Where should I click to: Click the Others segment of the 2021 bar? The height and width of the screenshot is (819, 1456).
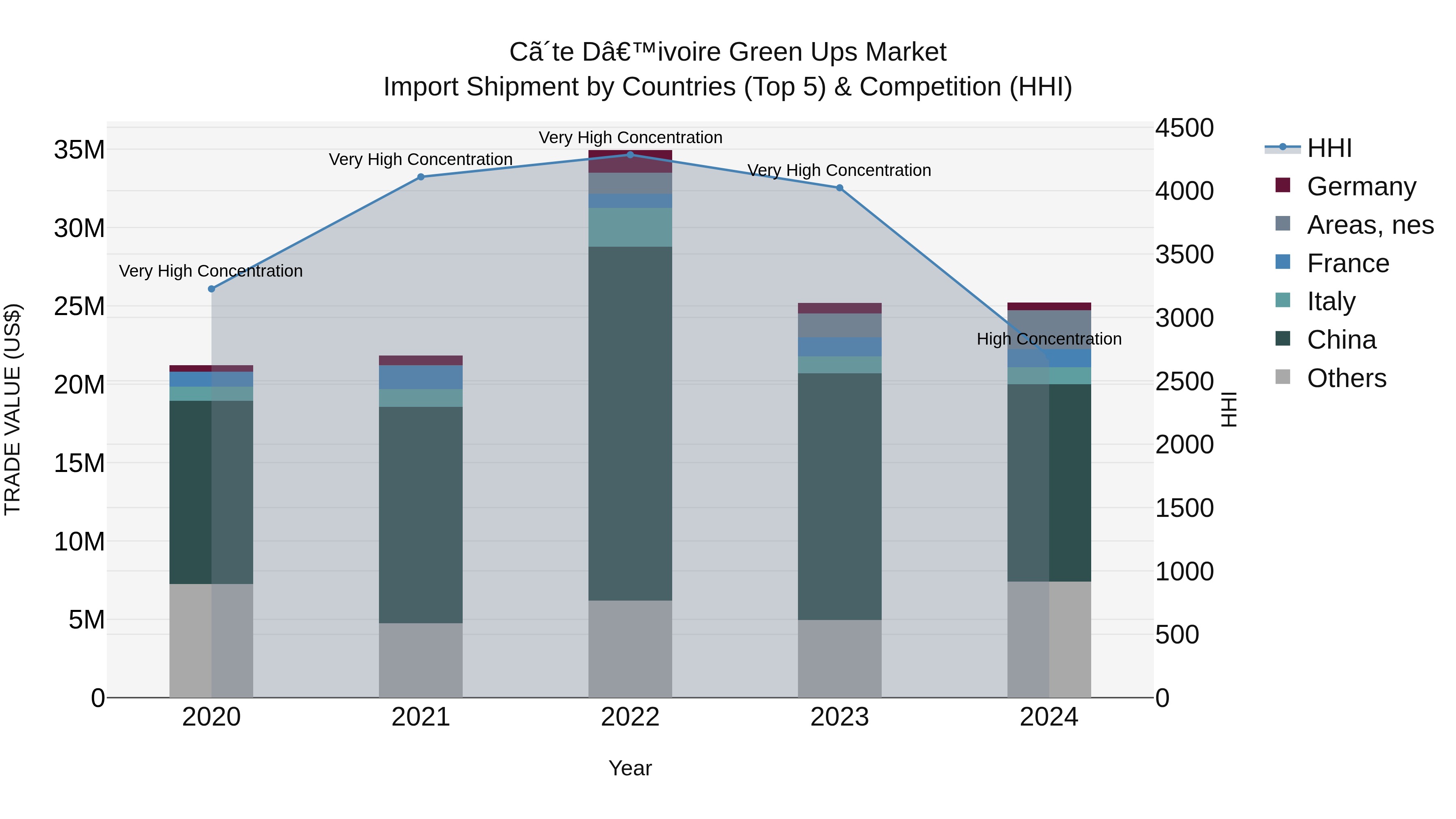tap(421, 660)
